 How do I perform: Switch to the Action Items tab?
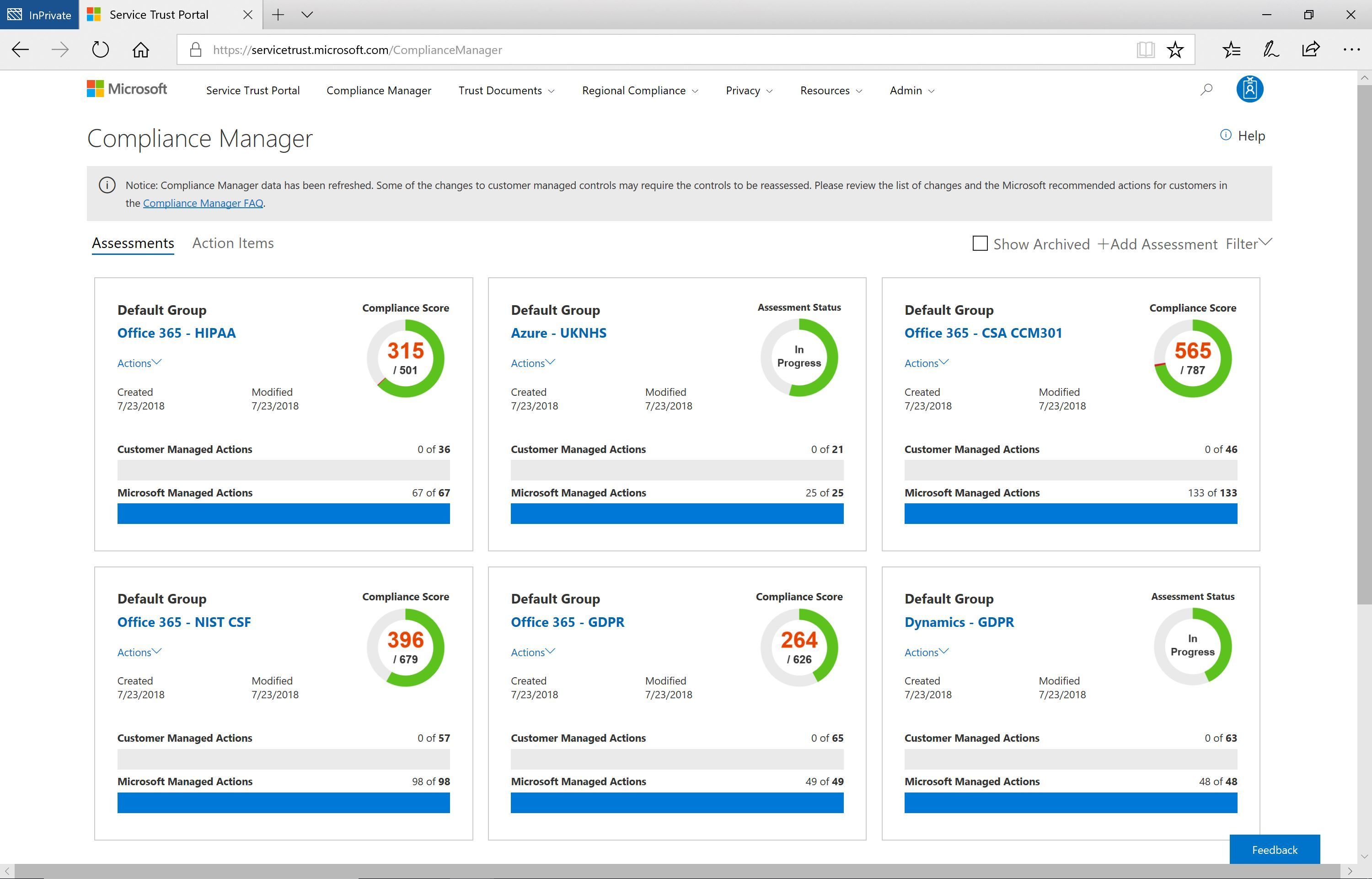click(232, 243)
